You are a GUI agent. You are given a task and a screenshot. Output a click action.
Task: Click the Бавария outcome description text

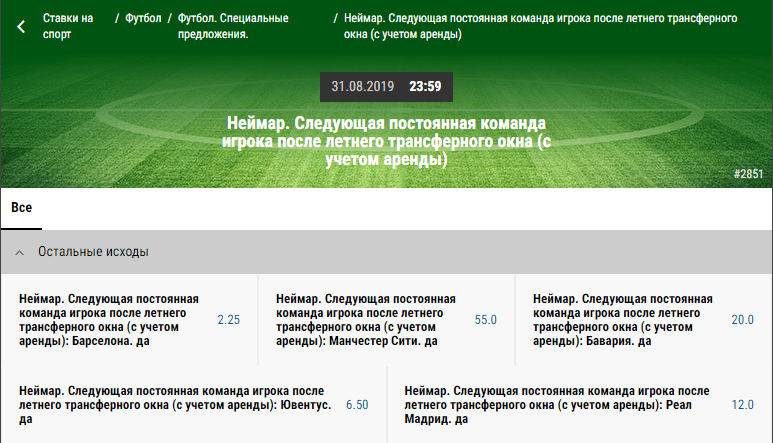pos(623,320)
